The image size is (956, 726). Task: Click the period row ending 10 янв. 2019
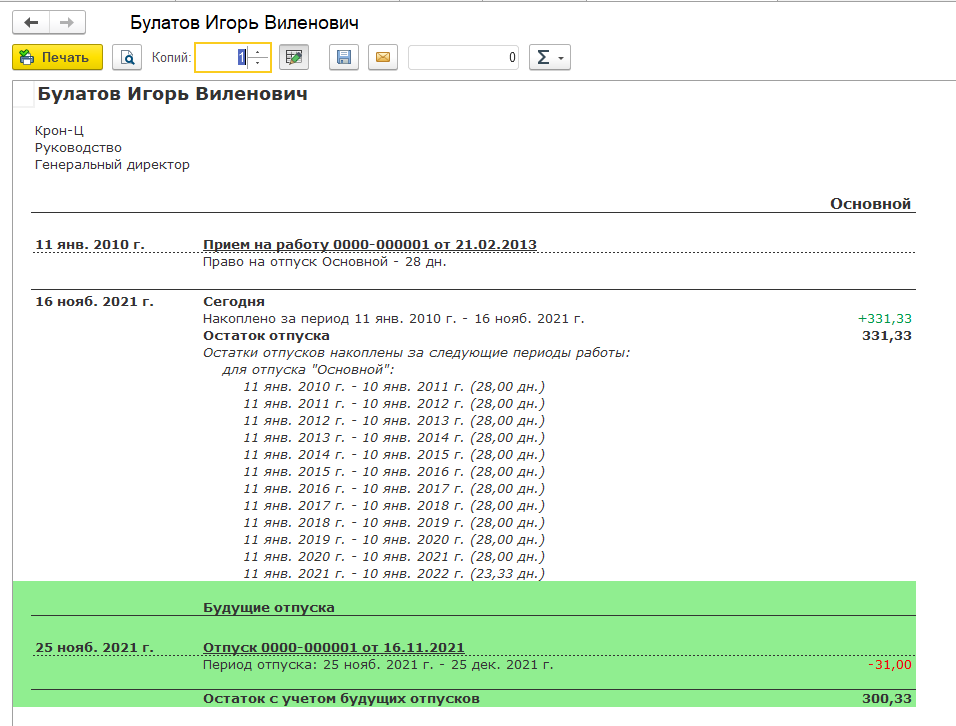(x=394, y=522)
